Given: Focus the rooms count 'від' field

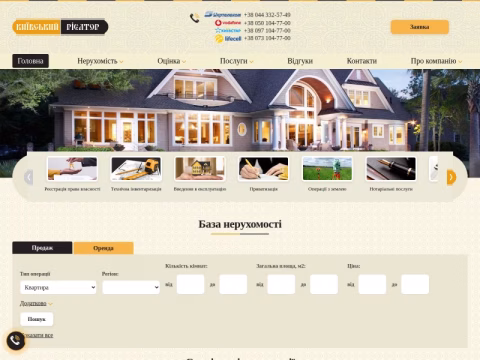Looking at the screenshot, I should coord(190,284).
